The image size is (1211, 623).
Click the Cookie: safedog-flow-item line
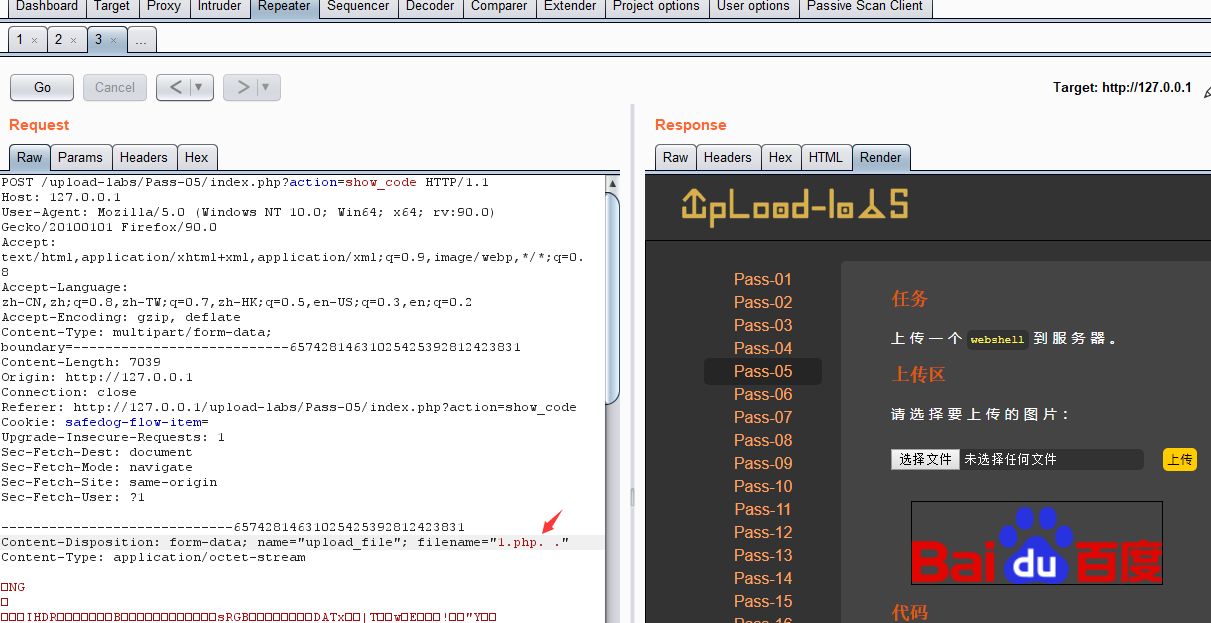pos(105,422)
